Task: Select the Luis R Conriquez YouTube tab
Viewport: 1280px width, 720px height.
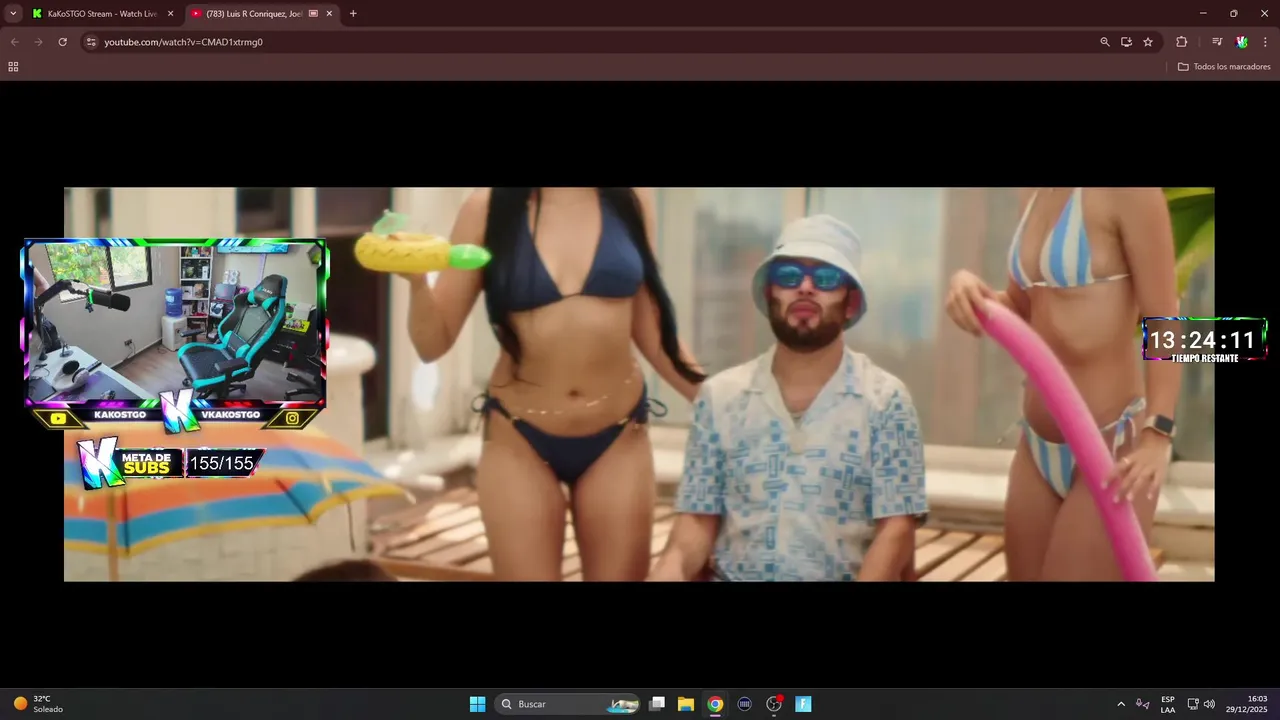Action: tap(262, 13)
